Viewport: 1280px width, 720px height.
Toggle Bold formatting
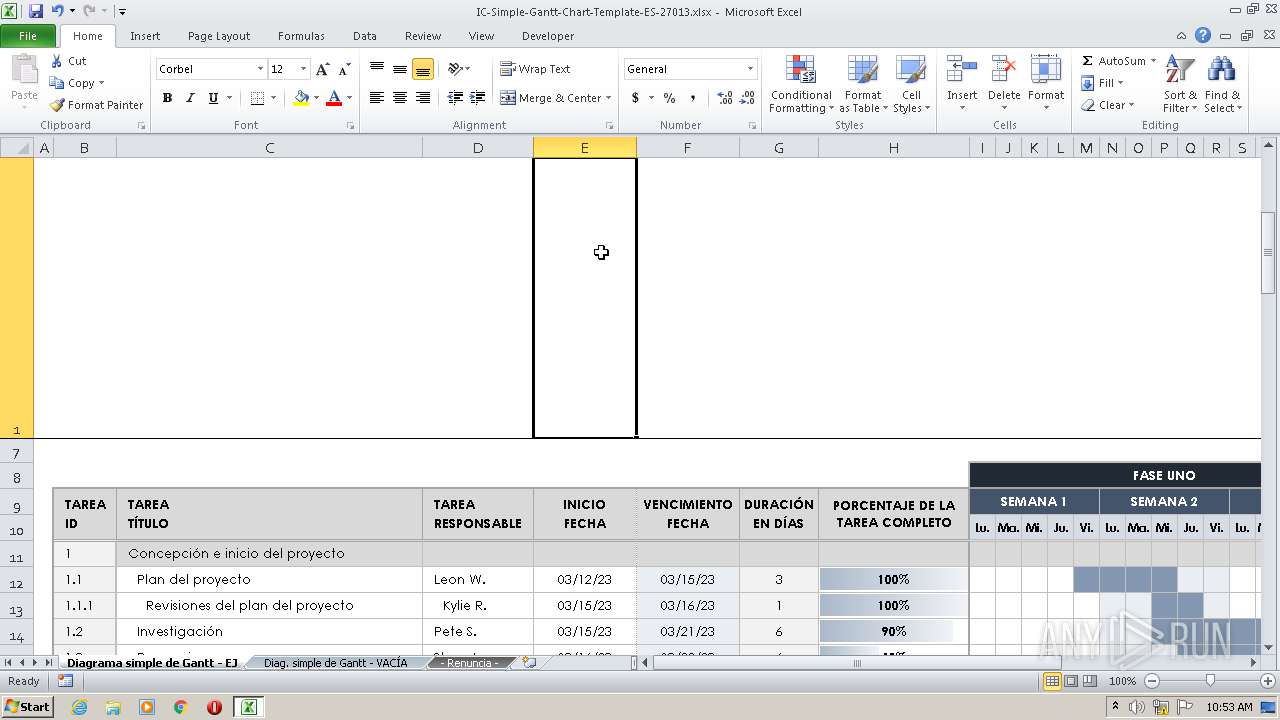pyautogui.click(x=167, y=98)
